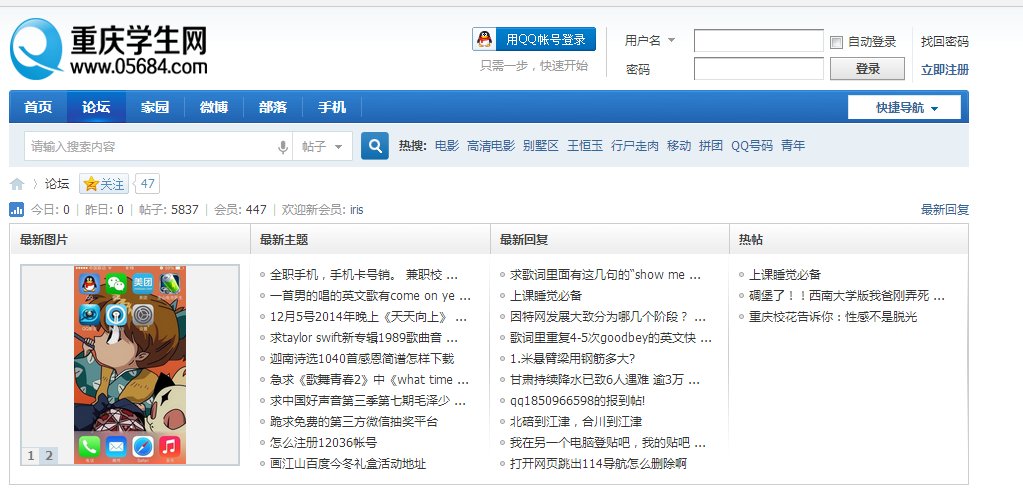This screenshot has width=1023, height=488.
Task: Click hot search term 高清电影
Action: 491,145
